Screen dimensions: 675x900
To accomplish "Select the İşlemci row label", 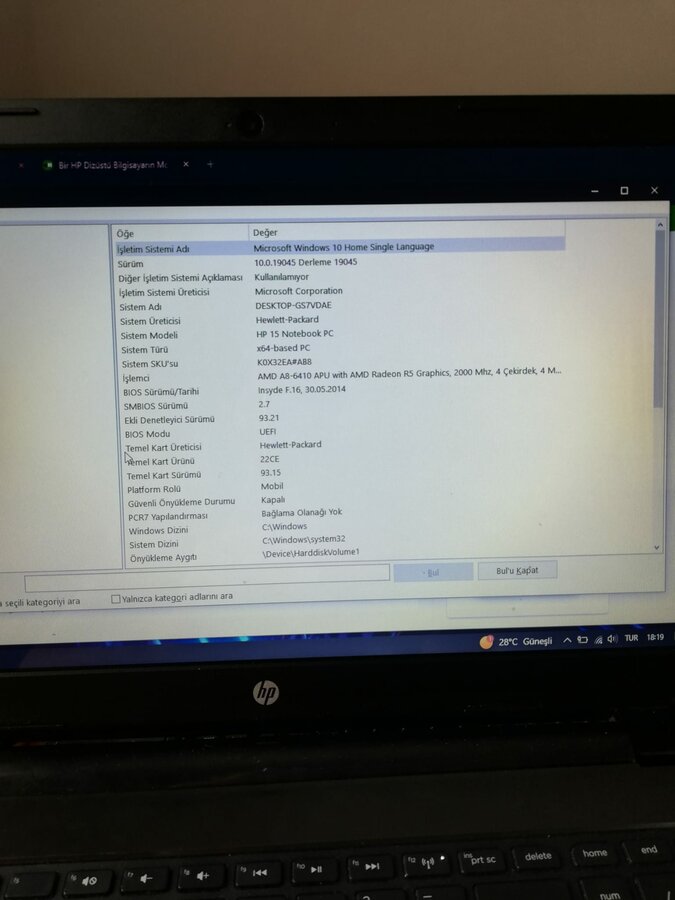I will click(x=136, y=378).
